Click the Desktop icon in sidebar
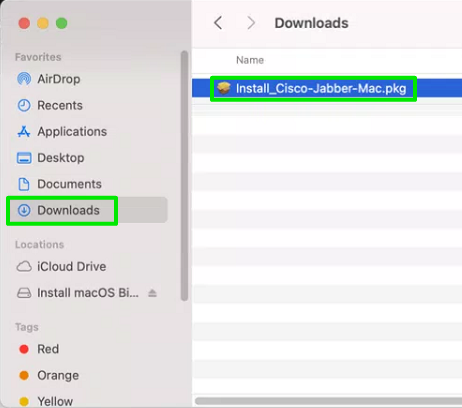 pos(24,158)
